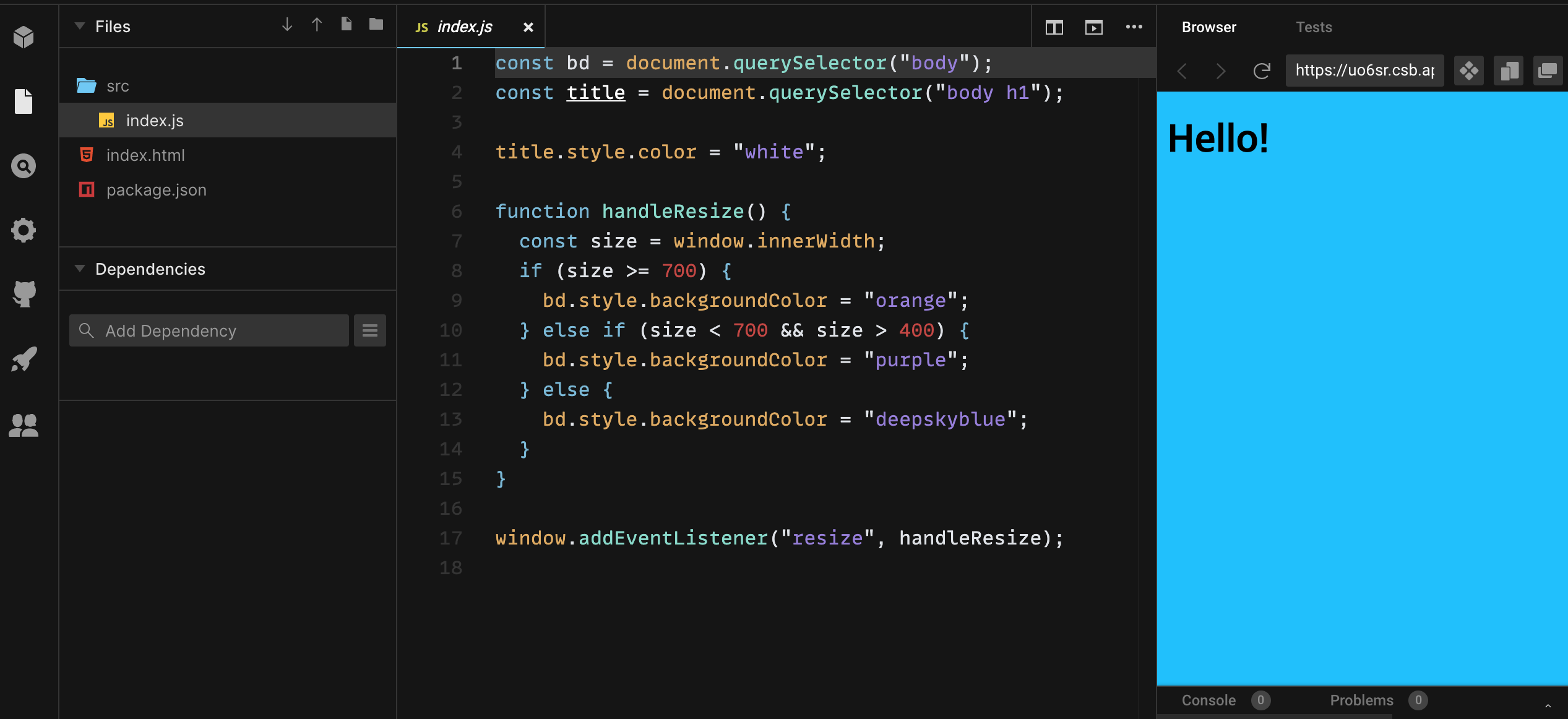Open Configuration Files gear icon
Image resolution: width=1568 pixels, height=719 pixels.
[24, 230]
